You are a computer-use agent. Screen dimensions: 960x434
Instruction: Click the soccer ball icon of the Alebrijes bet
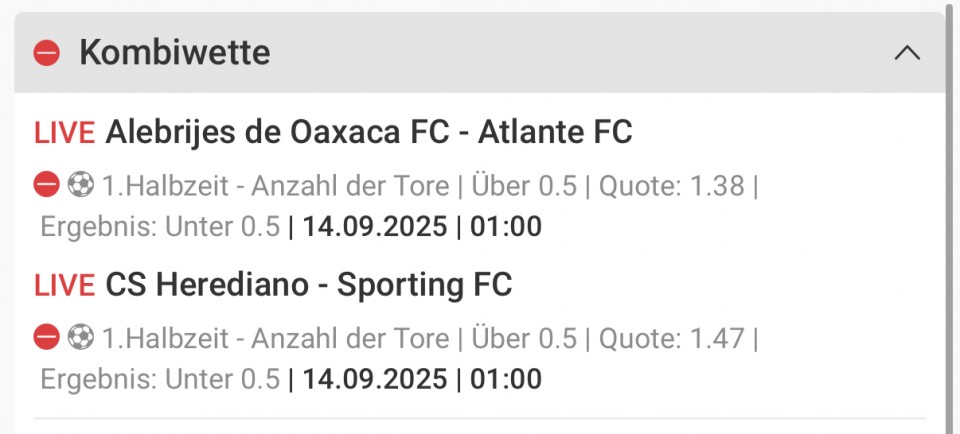(x=80, y=184)
